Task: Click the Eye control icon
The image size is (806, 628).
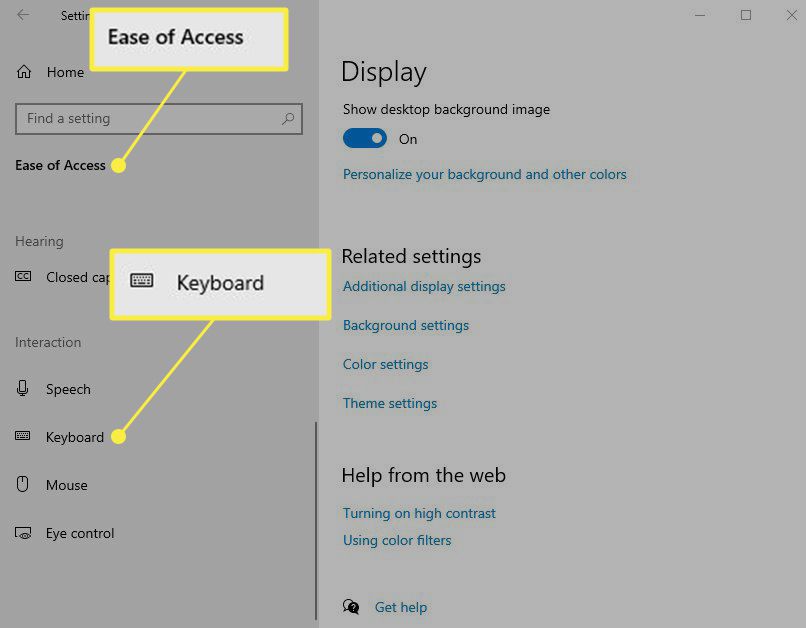Action: pyautogui.click(x=24, y=533)
